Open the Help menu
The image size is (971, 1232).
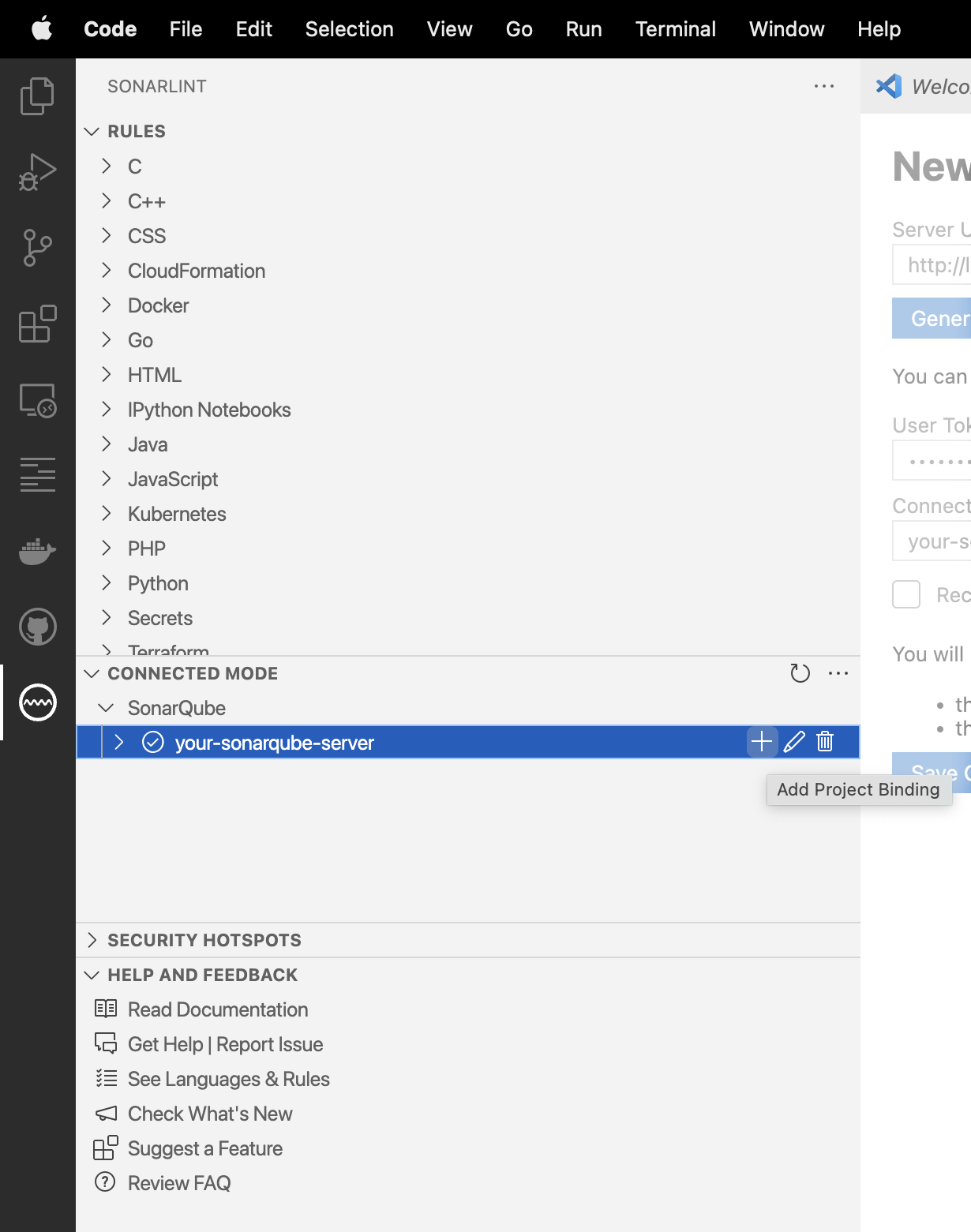(879, 29)
